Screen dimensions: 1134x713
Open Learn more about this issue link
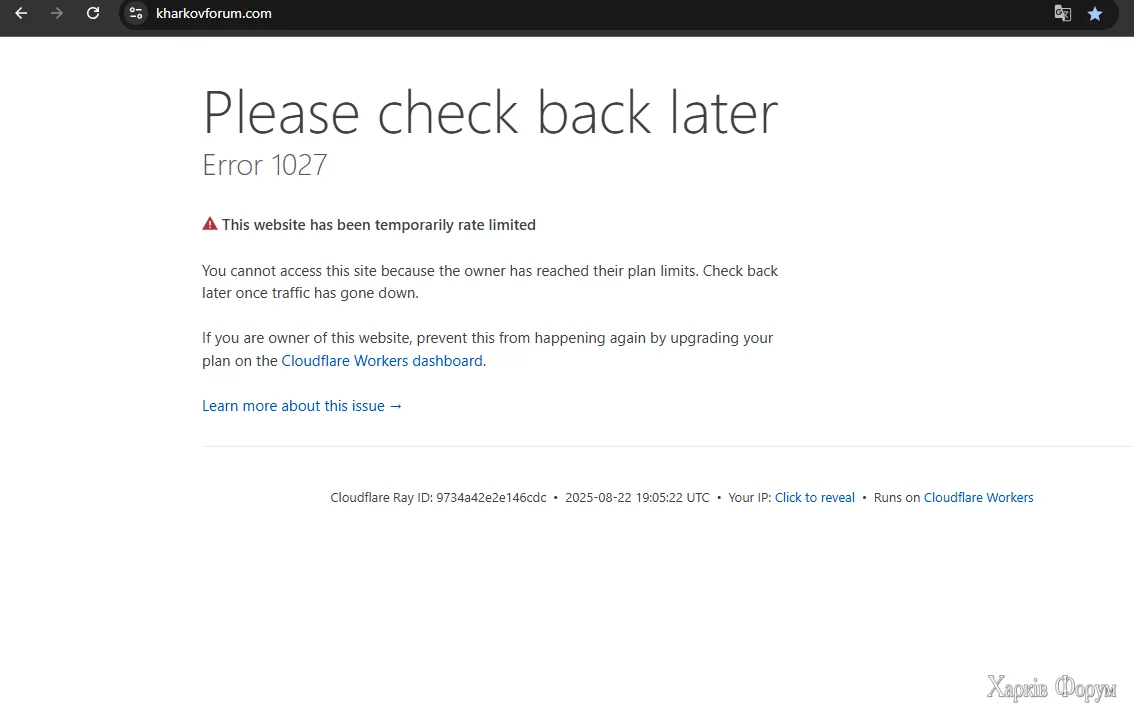click(302, 406)
